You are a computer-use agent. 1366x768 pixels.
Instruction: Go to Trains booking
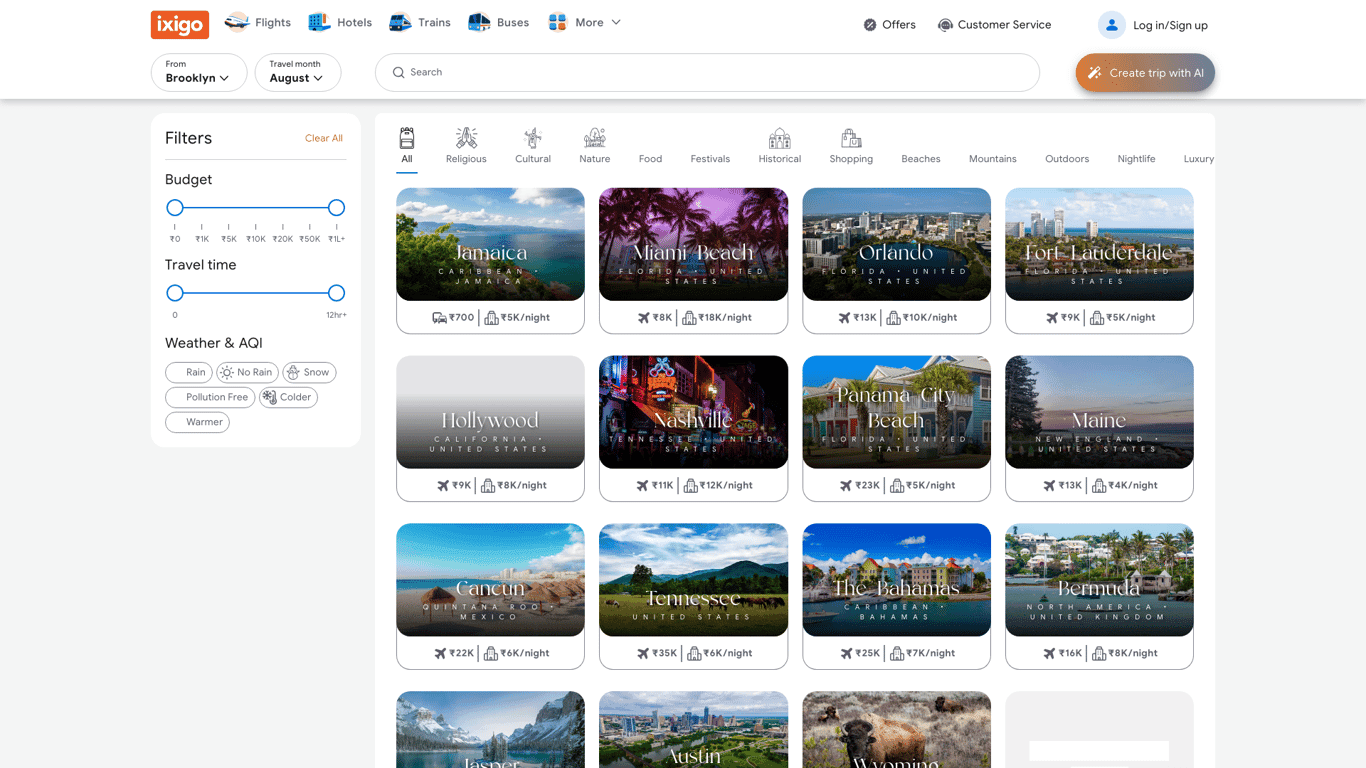click(420, 23)
